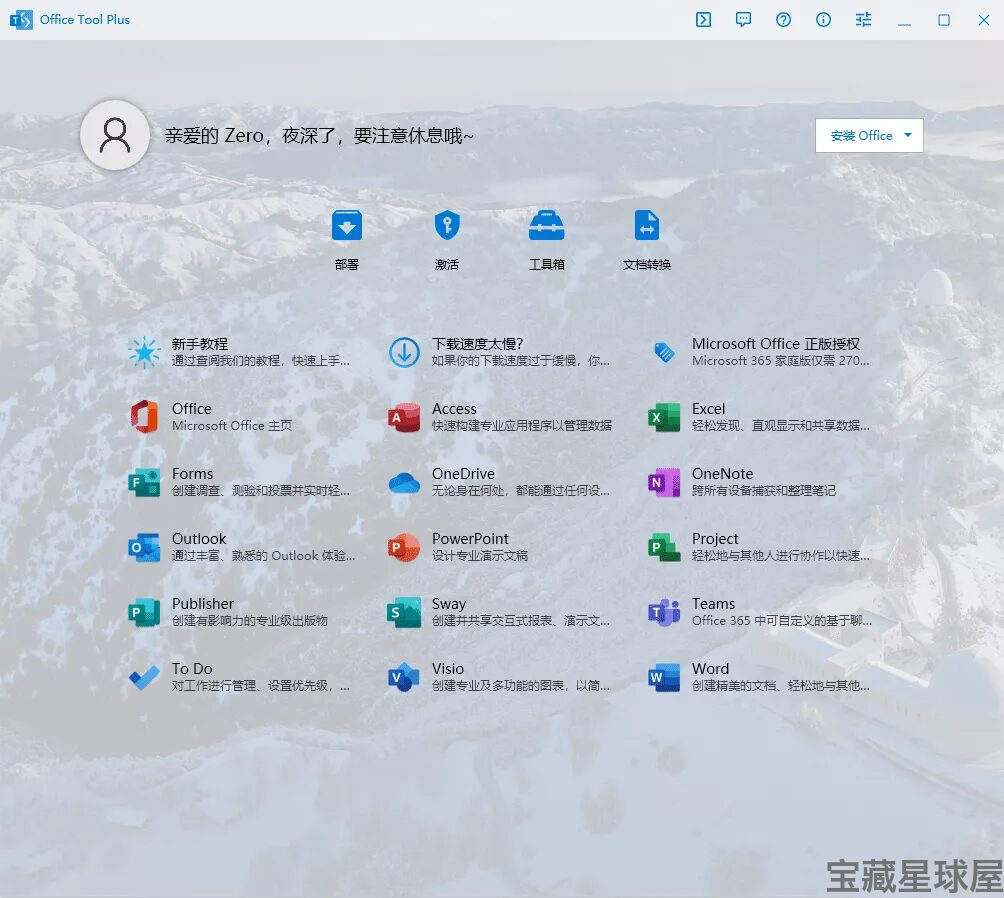The image size is (1004, 898).
Task: Click the 工具箱 label text
Action: click(x=547, y=264)
